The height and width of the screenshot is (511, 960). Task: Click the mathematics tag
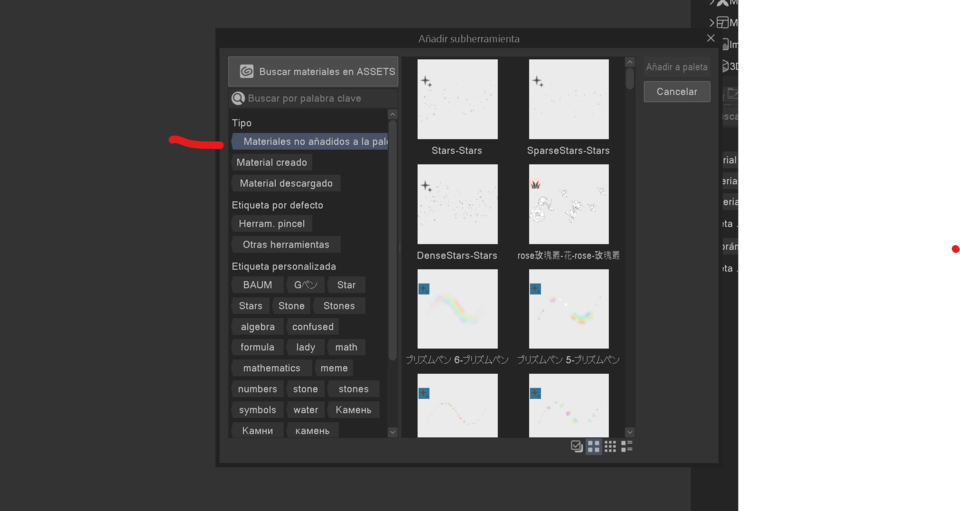272,368
